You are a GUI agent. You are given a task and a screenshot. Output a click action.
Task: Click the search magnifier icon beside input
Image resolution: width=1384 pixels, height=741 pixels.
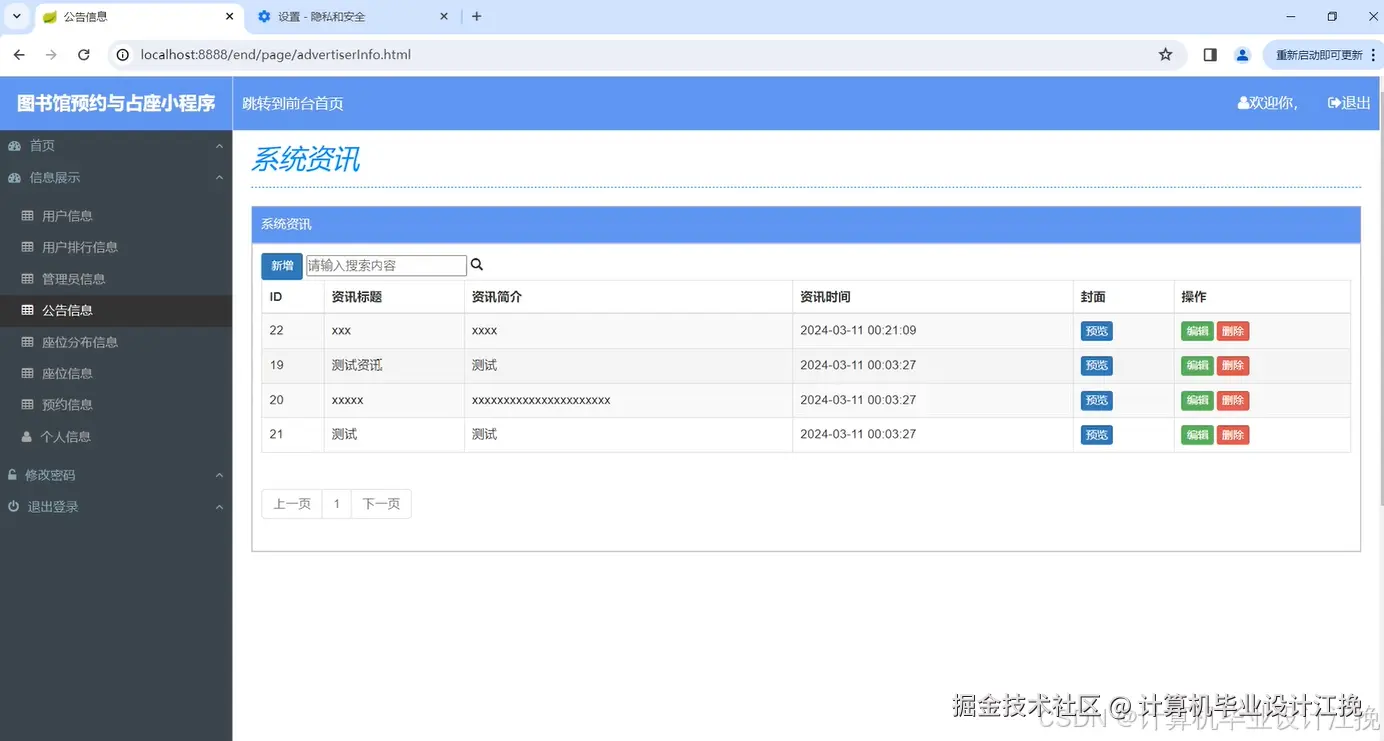tap(477, 265)
